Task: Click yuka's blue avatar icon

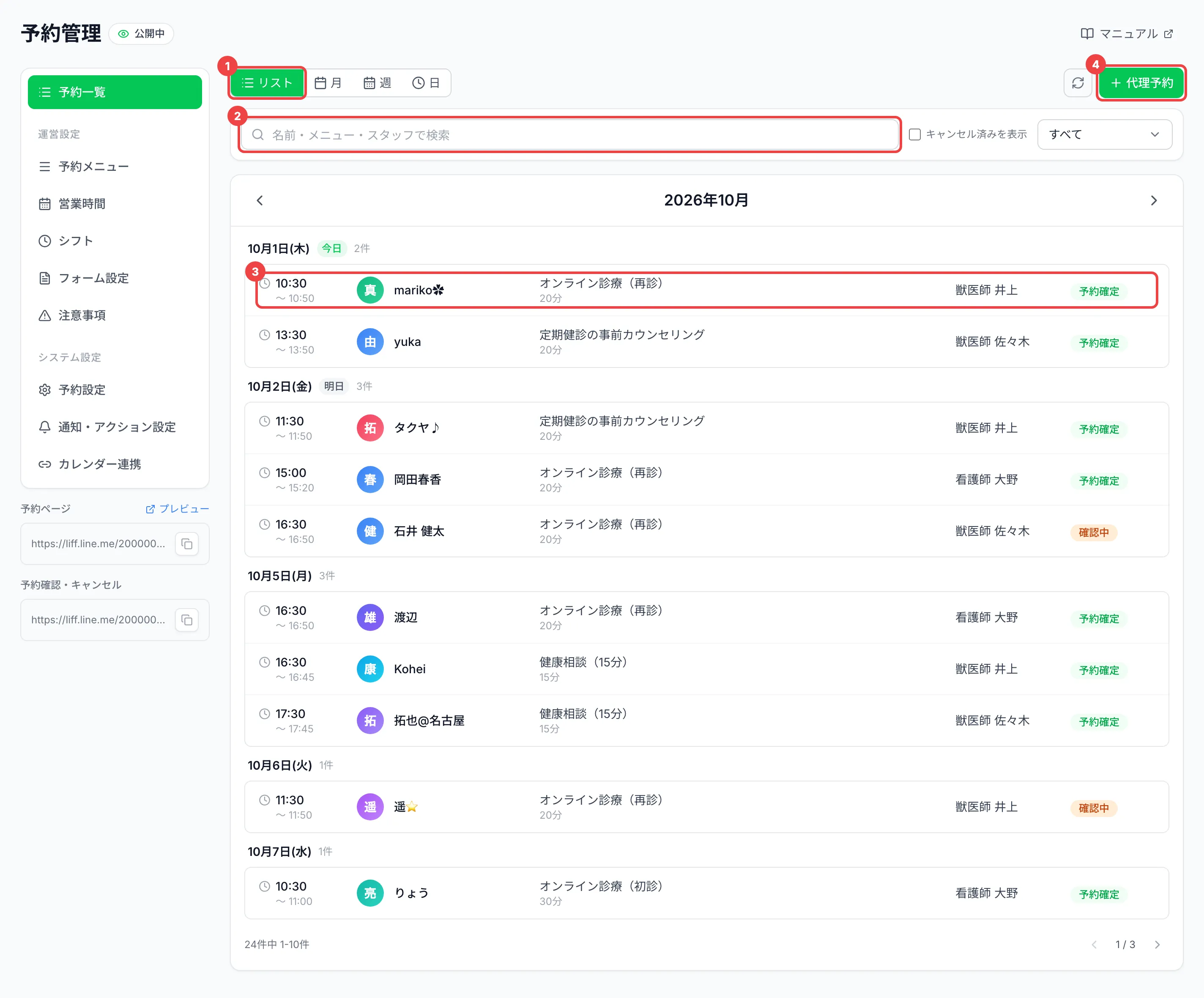Action: [370, 342]
